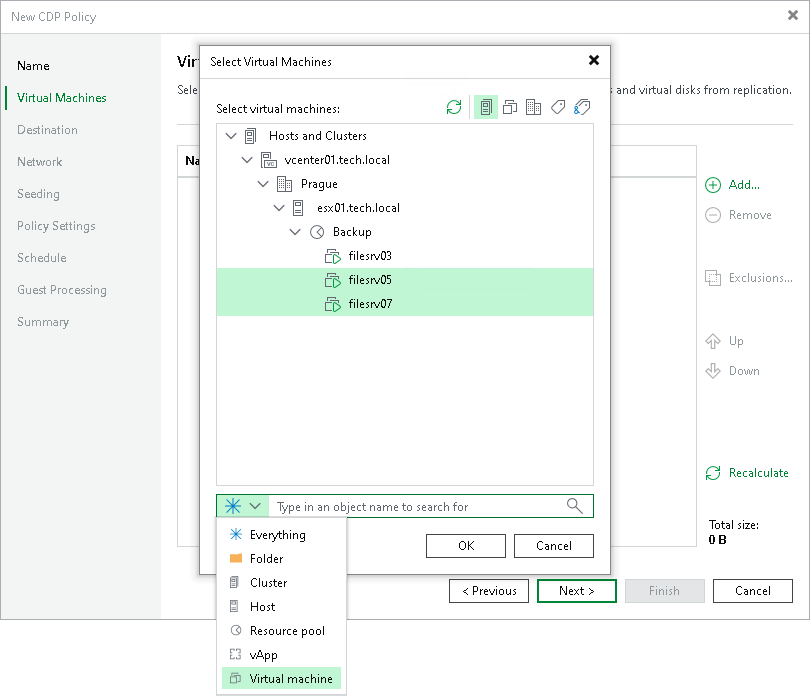Click the Next button
The height and width of the screenshot is (696, 810).
click(576, 590)
